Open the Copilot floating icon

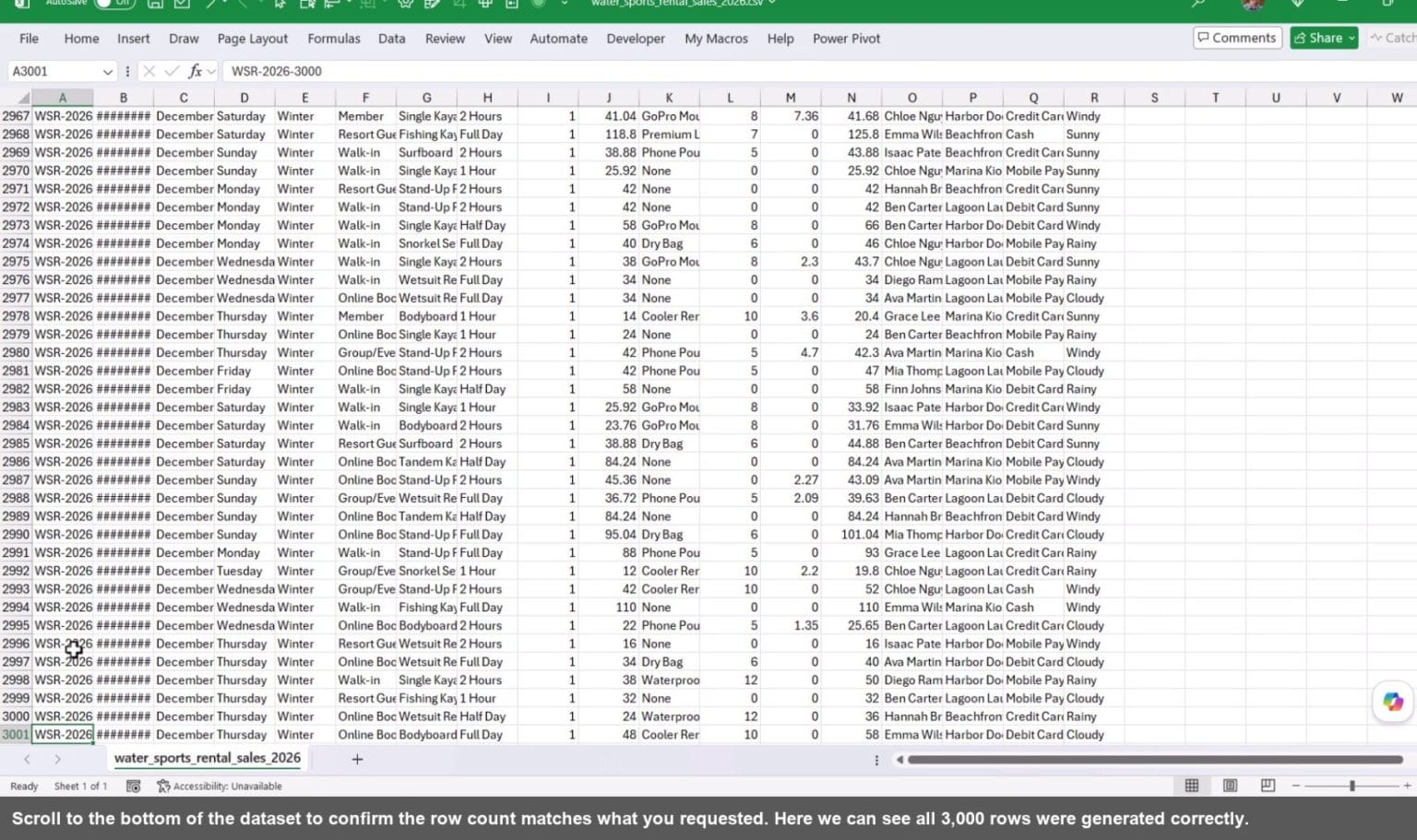tap(1393, 702)
